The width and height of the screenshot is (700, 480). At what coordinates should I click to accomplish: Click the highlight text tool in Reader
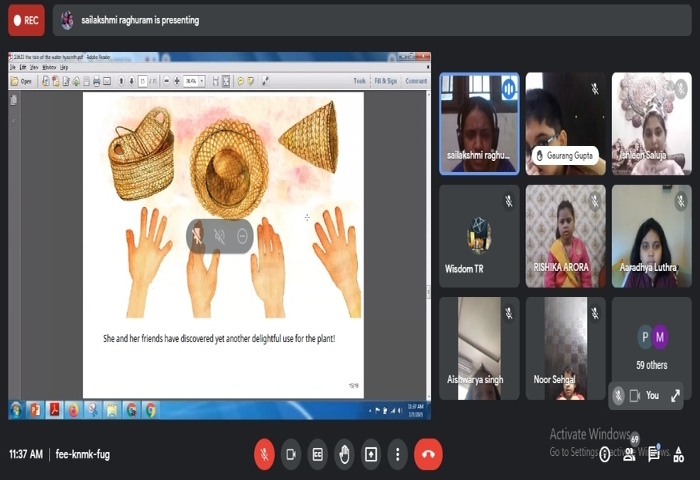(x=251, y=81)
